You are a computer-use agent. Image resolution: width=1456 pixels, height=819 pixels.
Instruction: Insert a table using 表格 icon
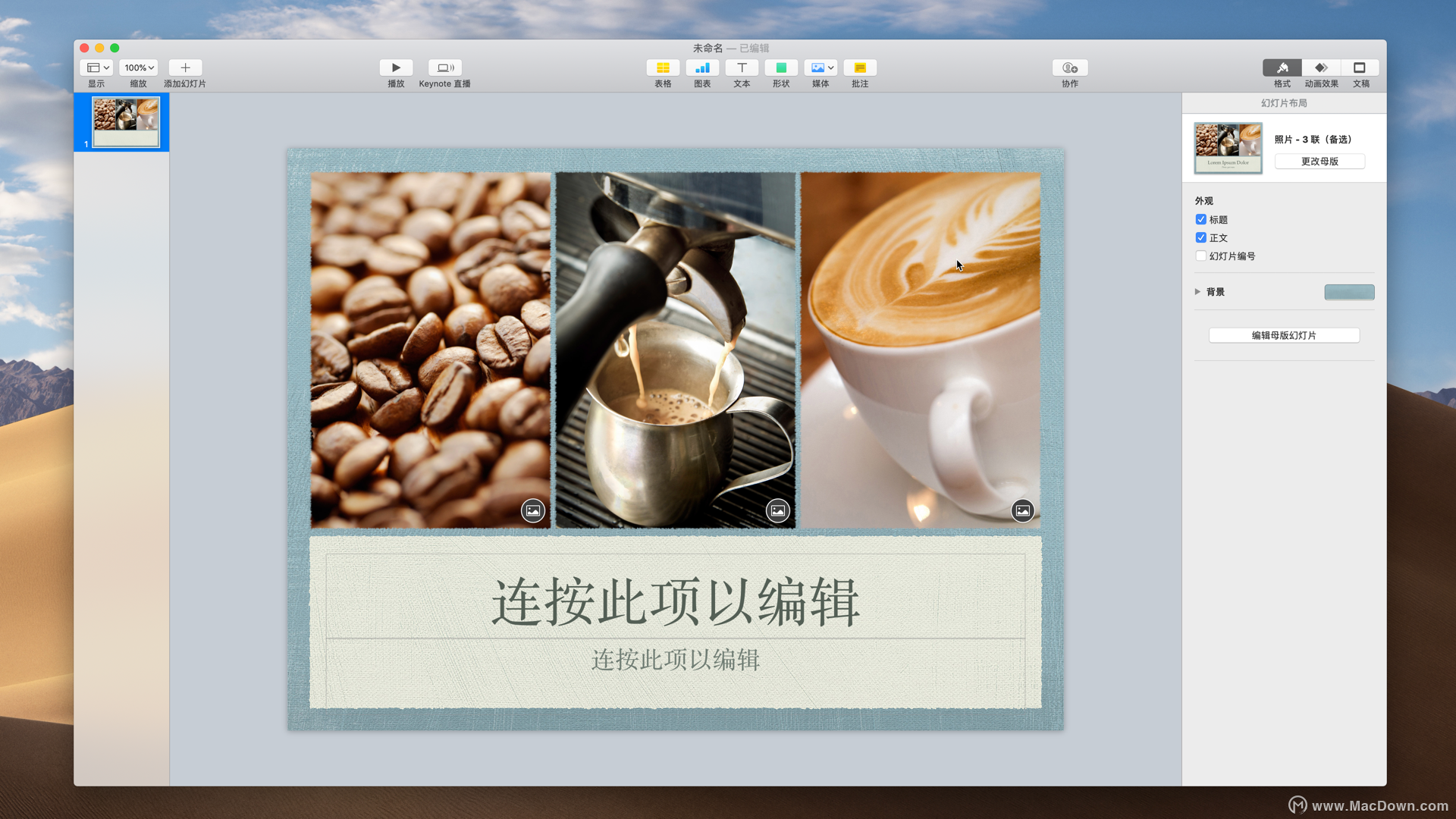(x=663, y=67)
